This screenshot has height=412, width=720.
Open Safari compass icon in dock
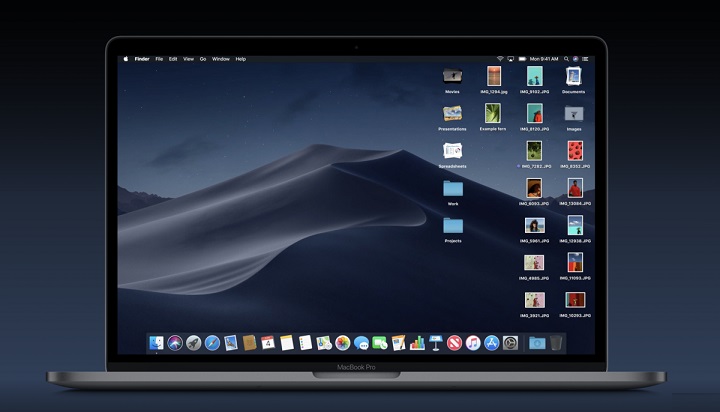tap(212, 343)
